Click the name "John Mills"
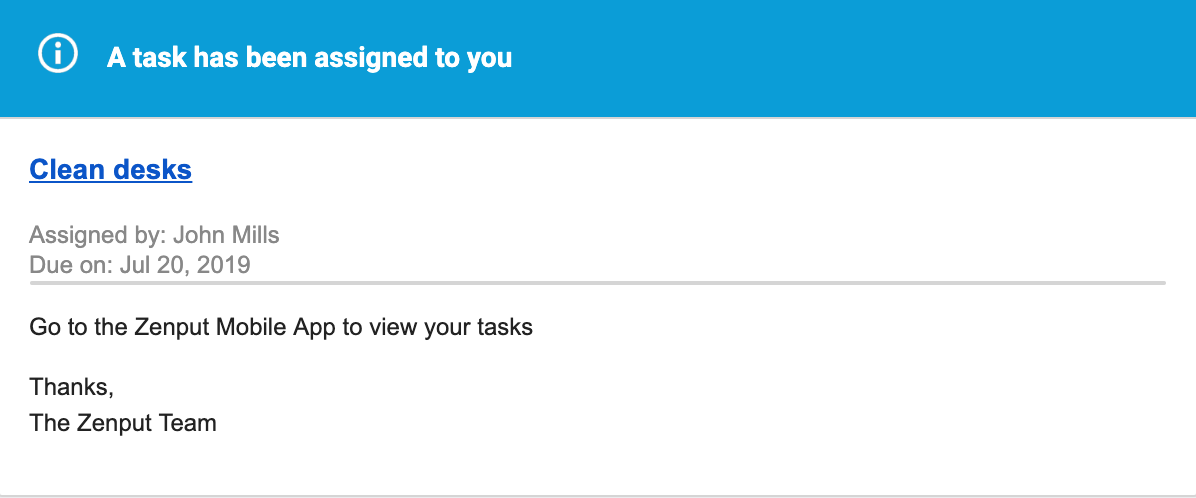The width and height of the screenshot is (1196, 498). click(226, 236)
